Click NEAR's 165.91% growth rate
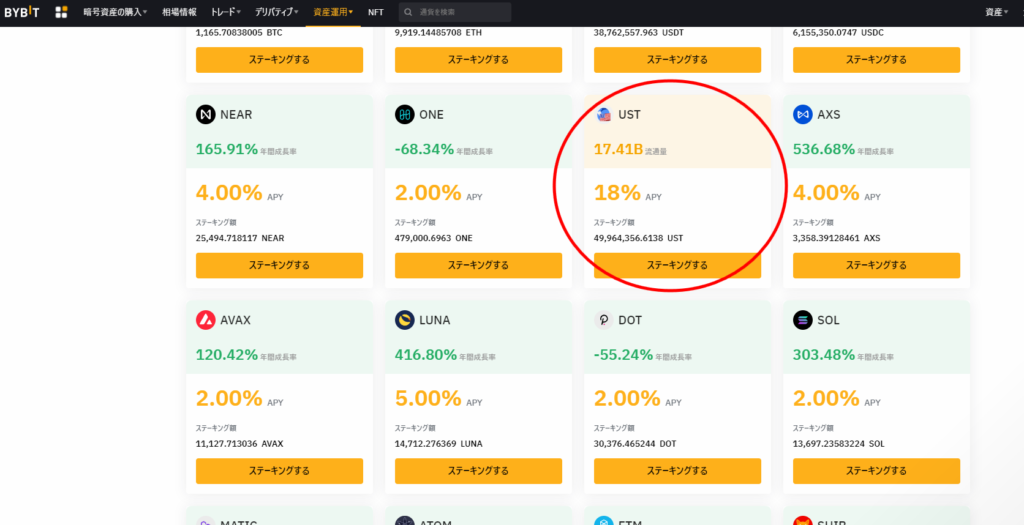This screenshot has height=525, width=1024. point(227,150)
